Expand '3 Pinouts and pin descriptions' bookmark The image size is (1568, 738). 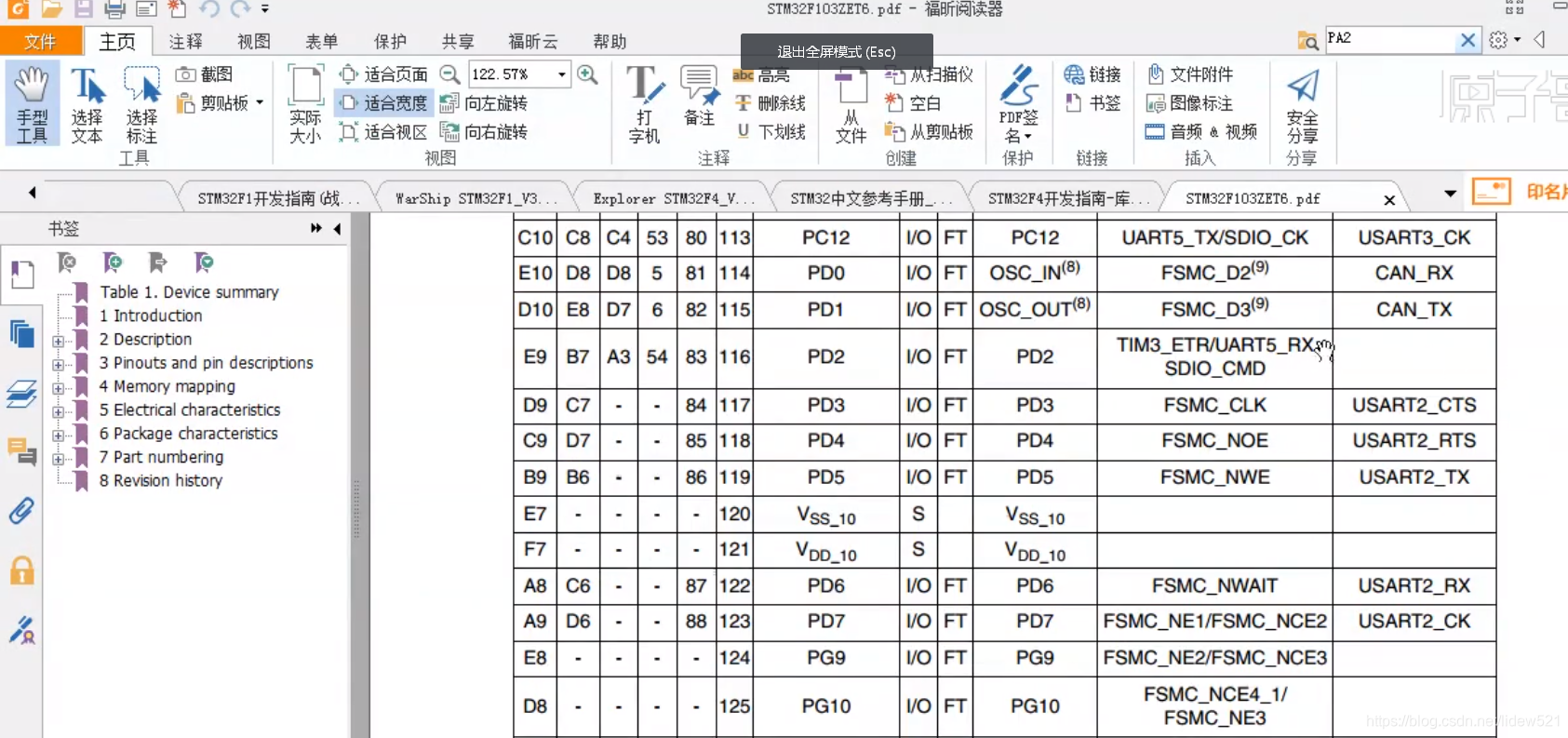(x=59, y=364)
